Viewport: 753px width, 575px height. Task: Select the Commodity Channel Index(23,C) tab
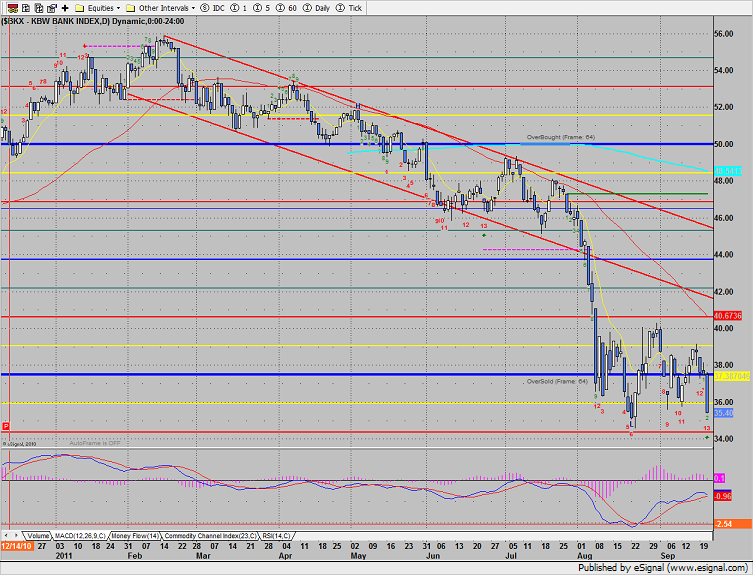coord(211,536)
